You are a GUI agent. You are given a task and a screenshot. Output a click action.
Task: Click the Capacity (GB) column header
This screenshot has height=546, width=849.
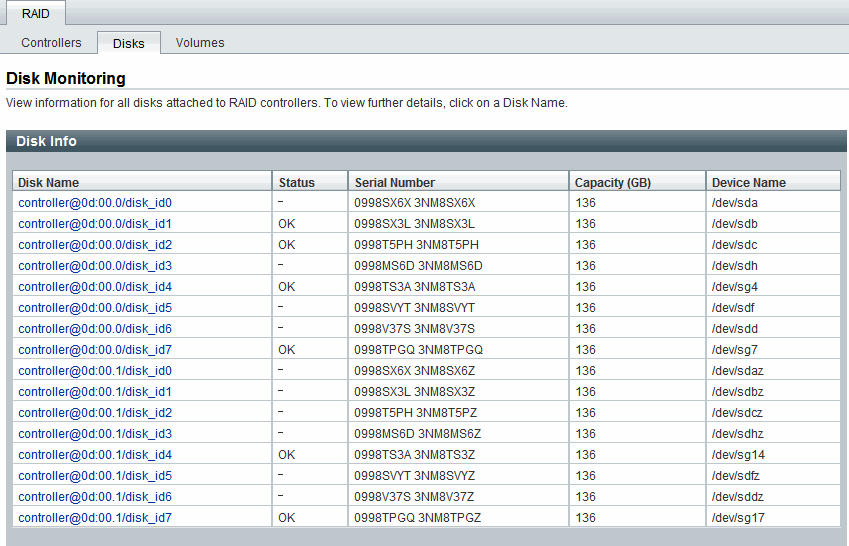point(637,182)
